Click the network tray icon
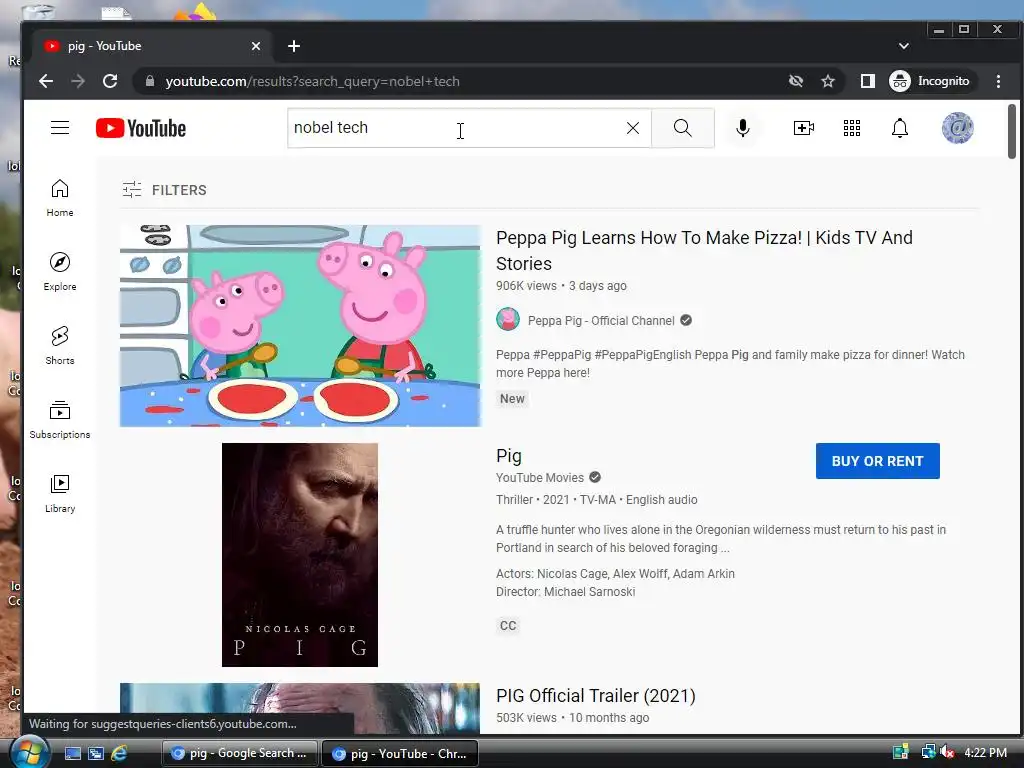The height and width of the screenshot is (768, 1024). pos(928,752)
